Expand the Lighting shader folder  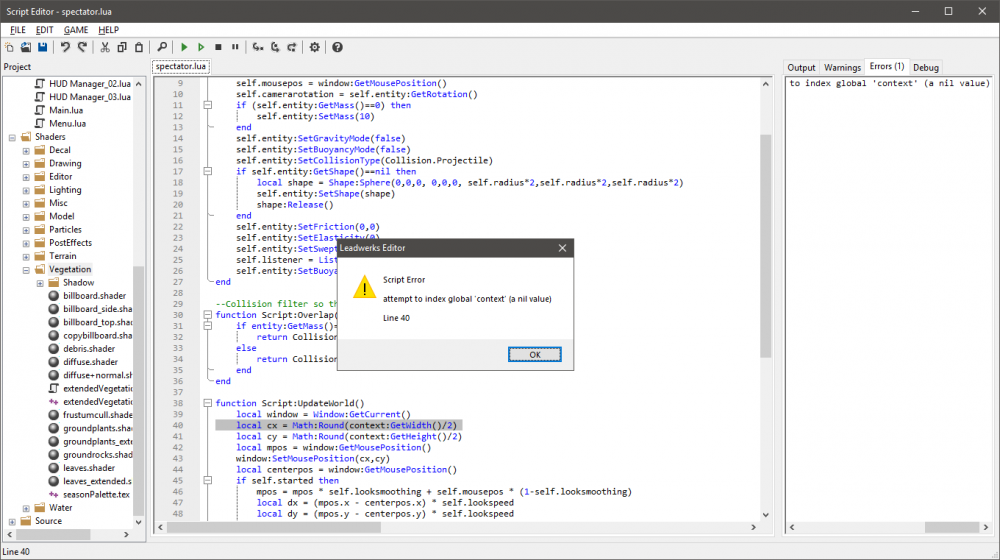coord(26,190)
